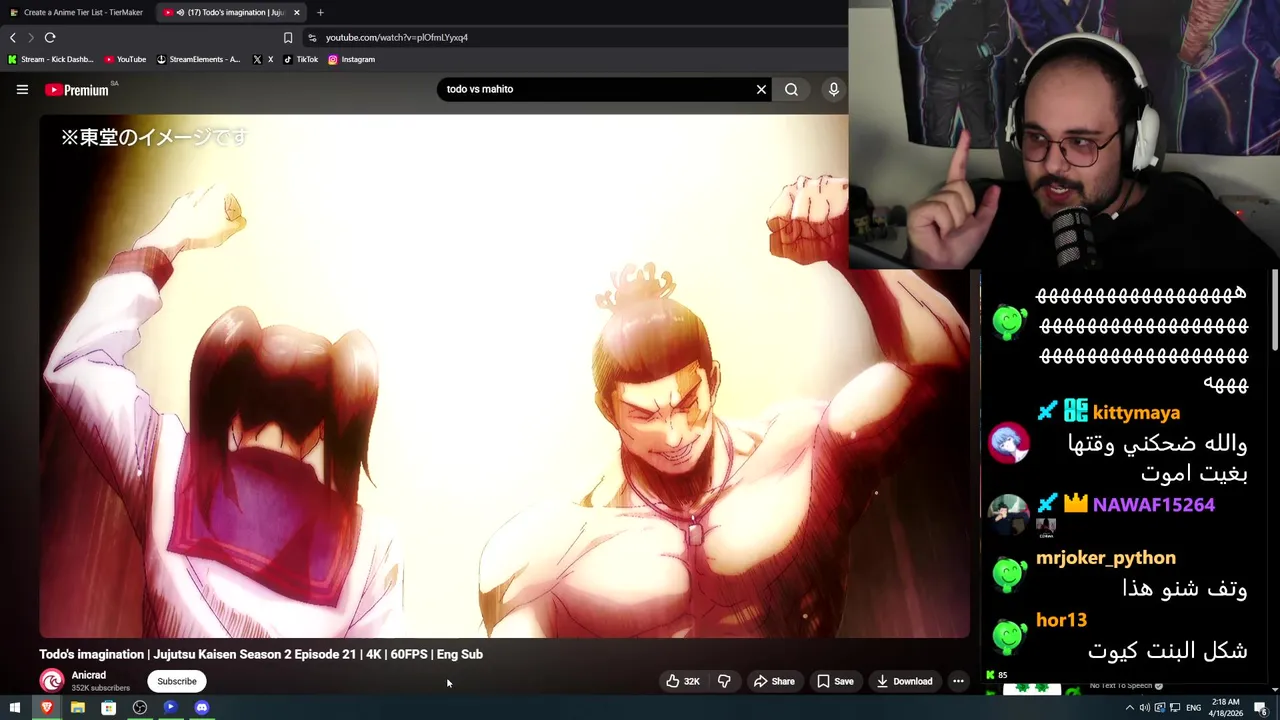Click the chat overlay scrollbar
1280x720 pixels.
pyautogui.click(x=1275, y=310)
